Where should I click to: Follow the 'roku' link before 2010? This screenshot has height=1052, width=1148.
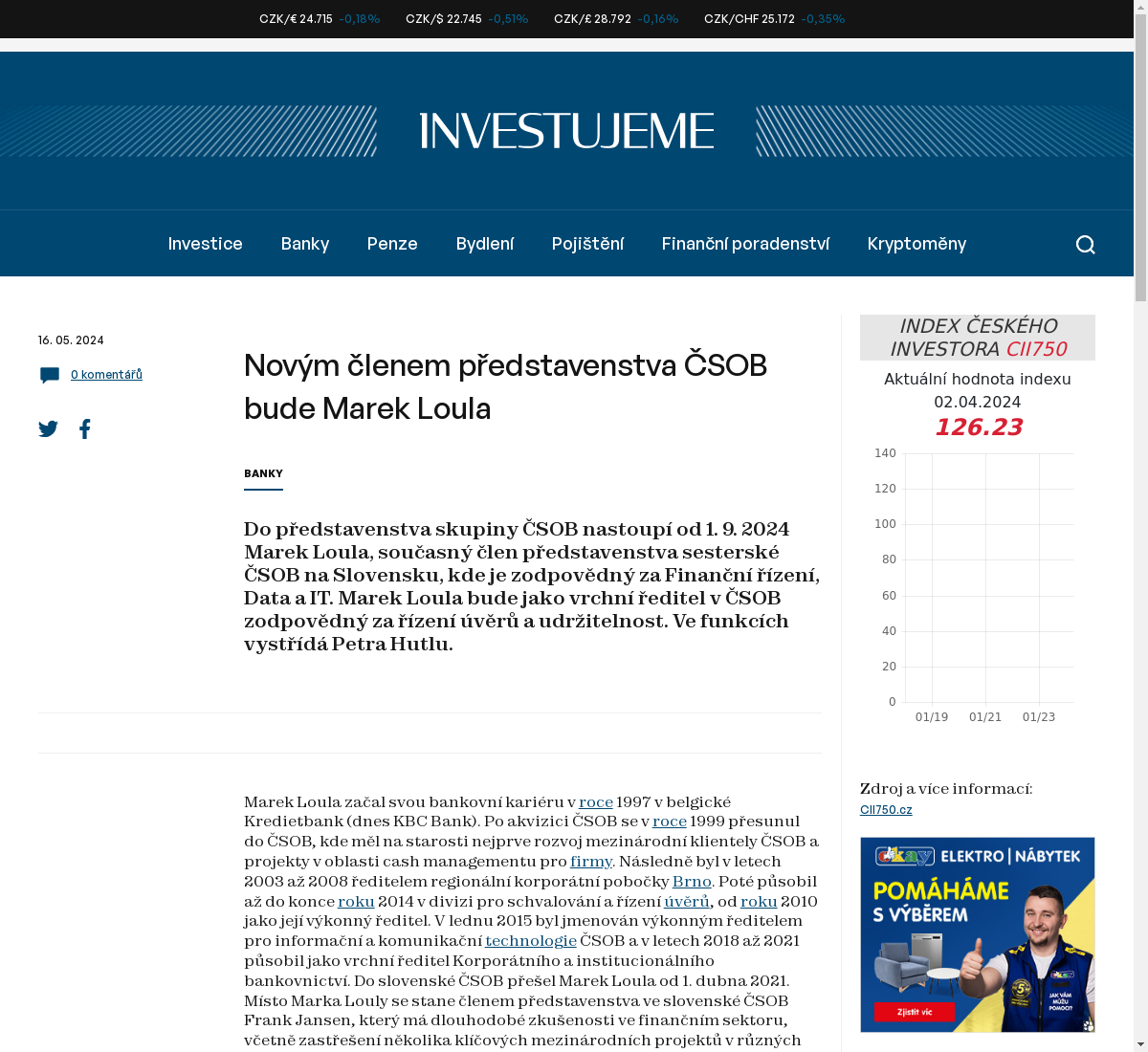(x=759, y=902)
